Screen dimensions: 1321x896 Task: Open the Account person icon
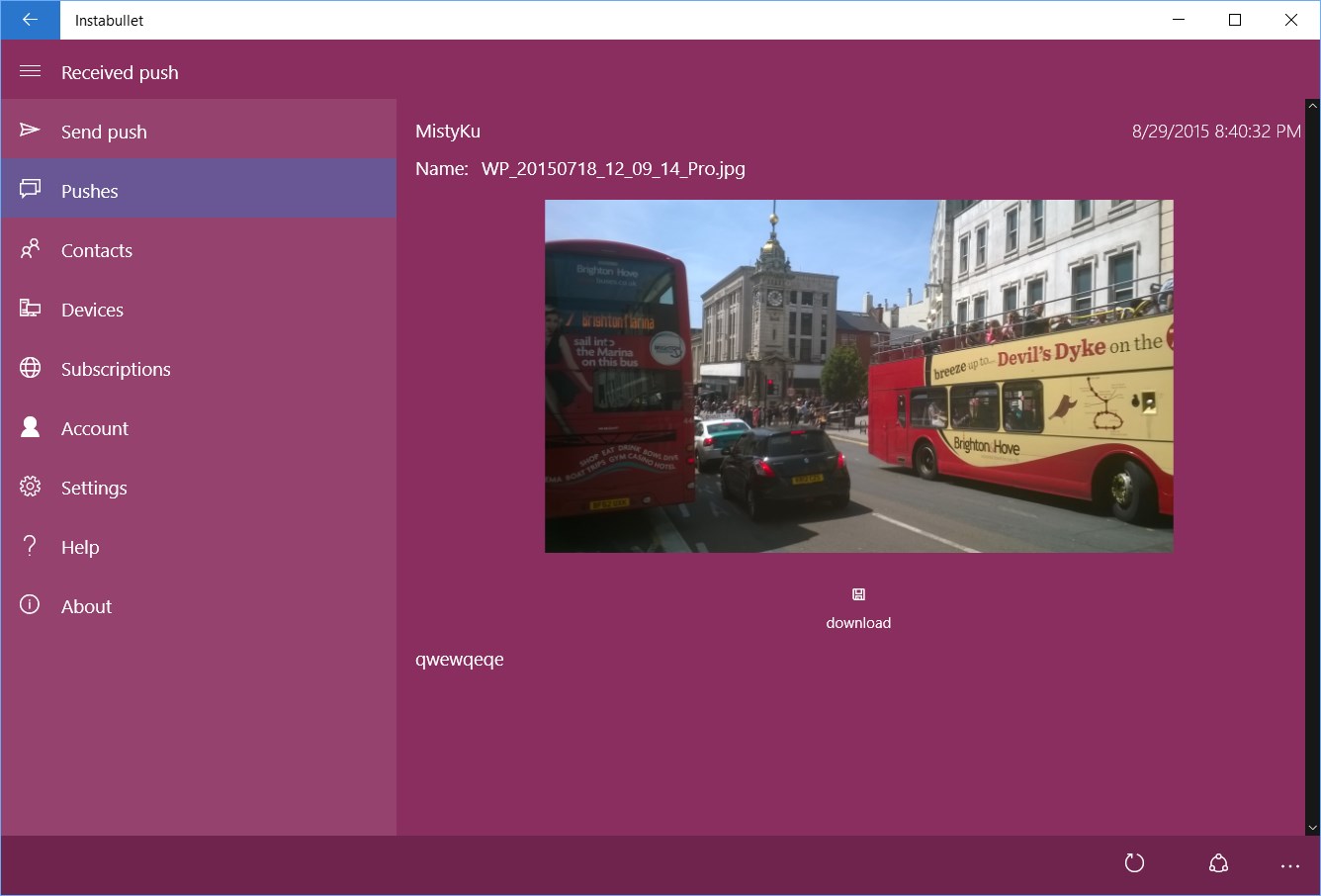click(30, 427)
